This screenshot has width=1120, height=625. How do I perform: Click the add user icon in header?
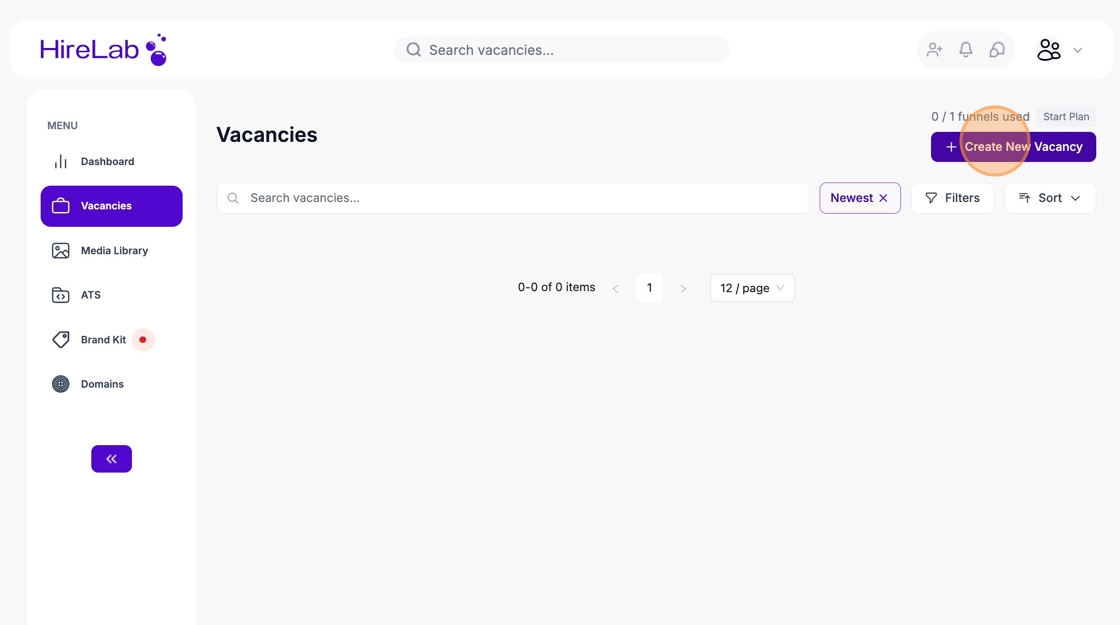934,50
